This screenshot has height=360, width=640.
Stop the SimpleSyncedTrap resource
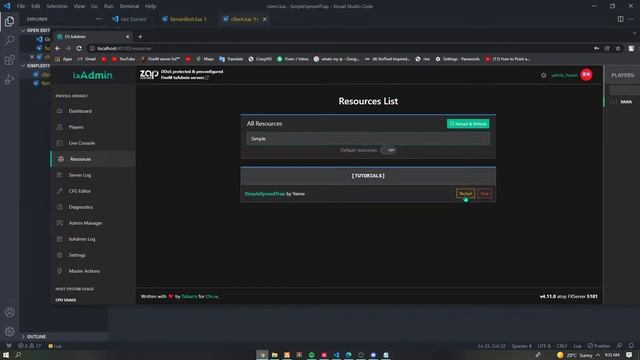pos(484,193)
